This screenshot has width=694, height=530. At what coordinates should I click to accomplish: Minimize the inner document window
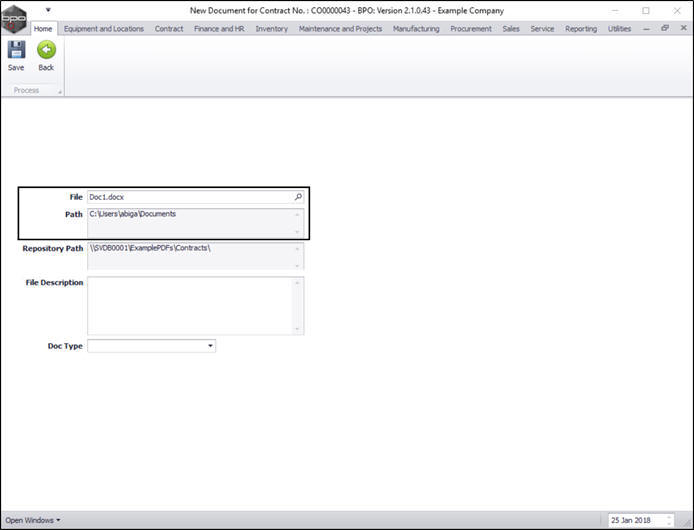pyautogui.click(x=647, y=28)
